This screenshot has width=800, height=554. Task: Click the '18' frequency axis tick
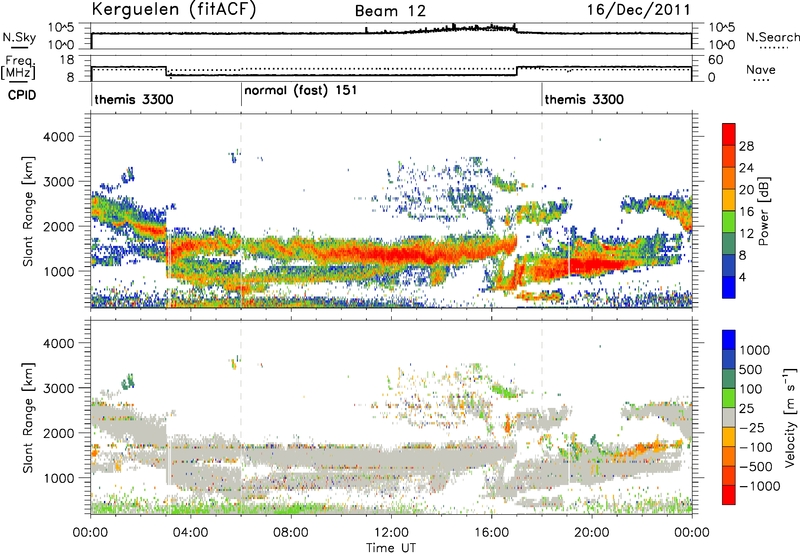pyautogui.click(x=67, y=60)
